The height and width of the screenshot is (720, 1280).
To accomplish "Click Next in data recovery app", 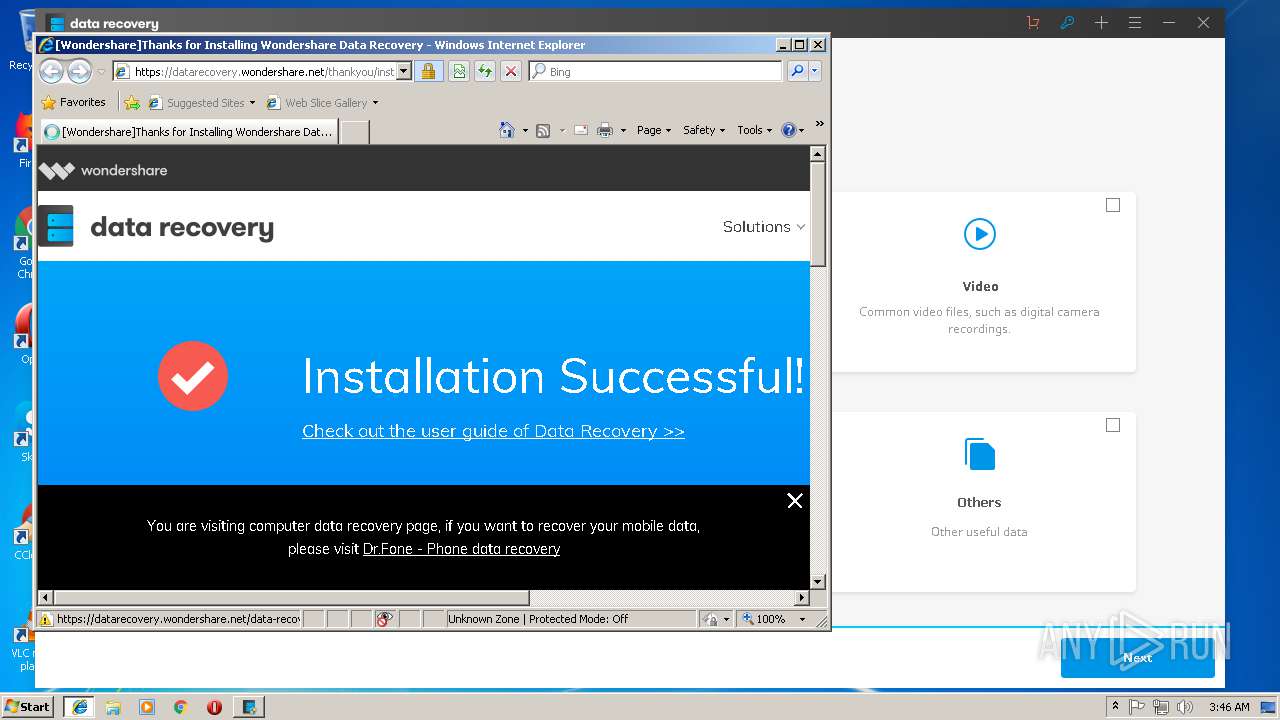I will pos(1138,657).
